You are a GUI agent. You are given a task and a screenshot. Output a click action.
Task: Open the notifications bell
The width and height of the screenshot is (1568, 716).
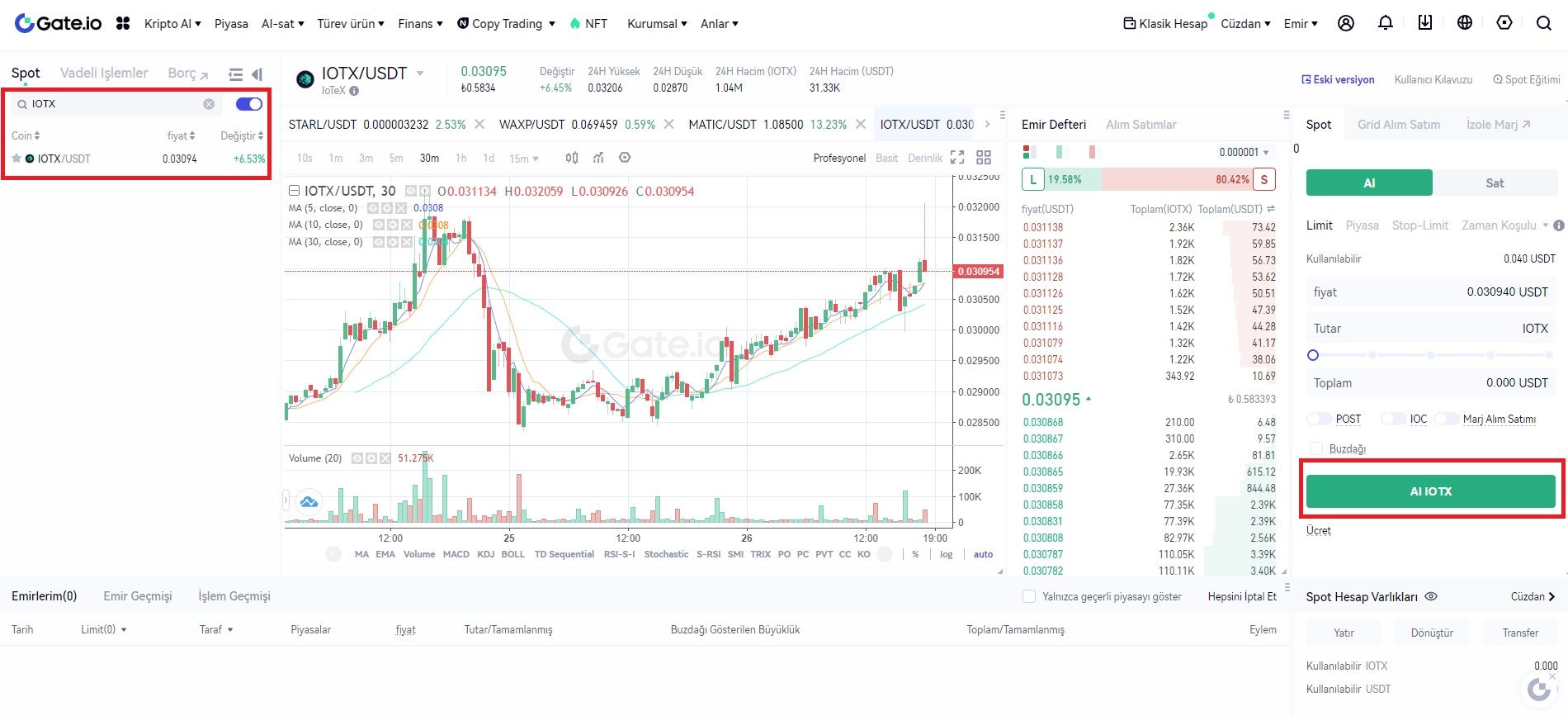tap(1386, 23)
